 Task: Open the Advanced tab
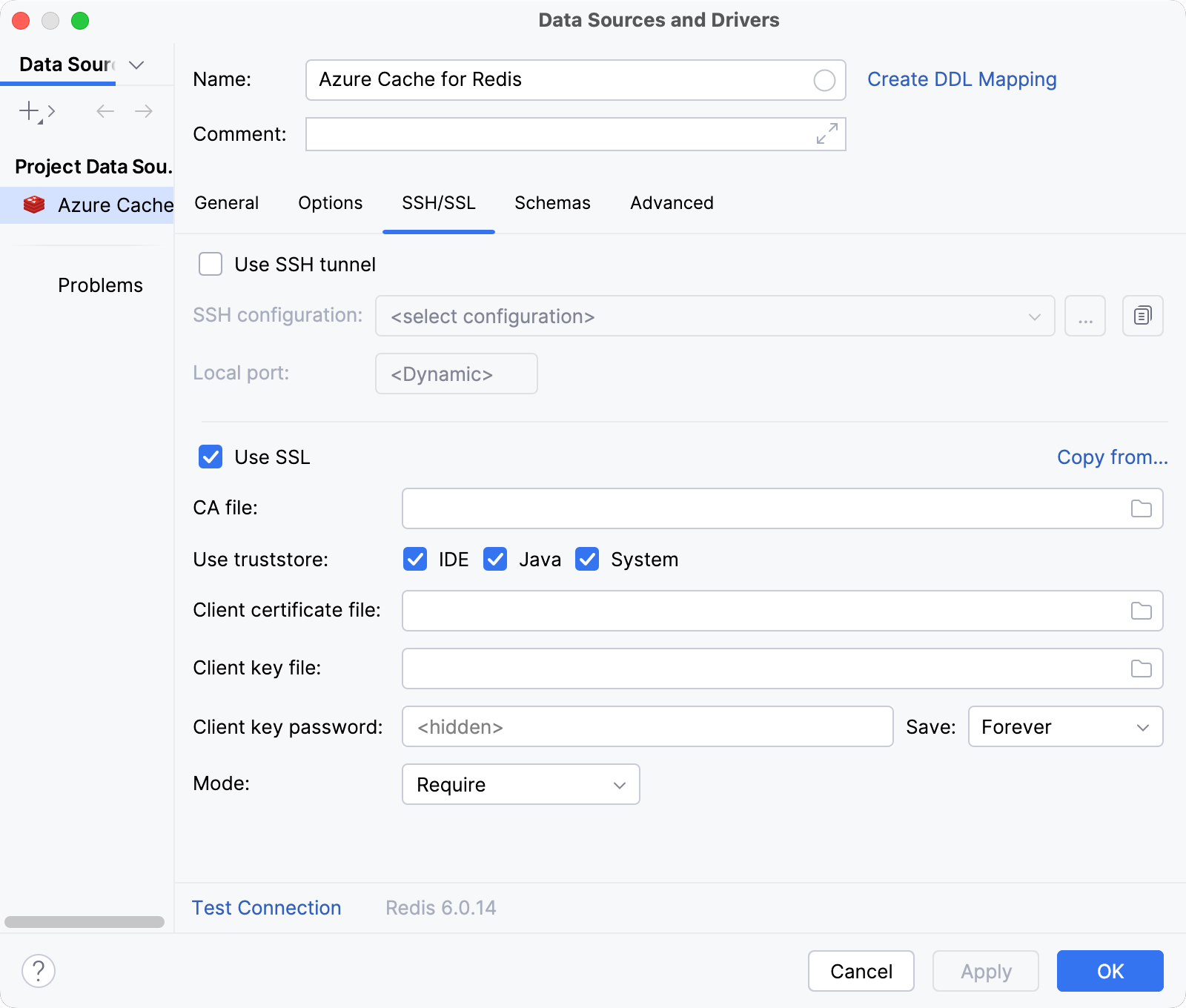click(x=671, y=203)
